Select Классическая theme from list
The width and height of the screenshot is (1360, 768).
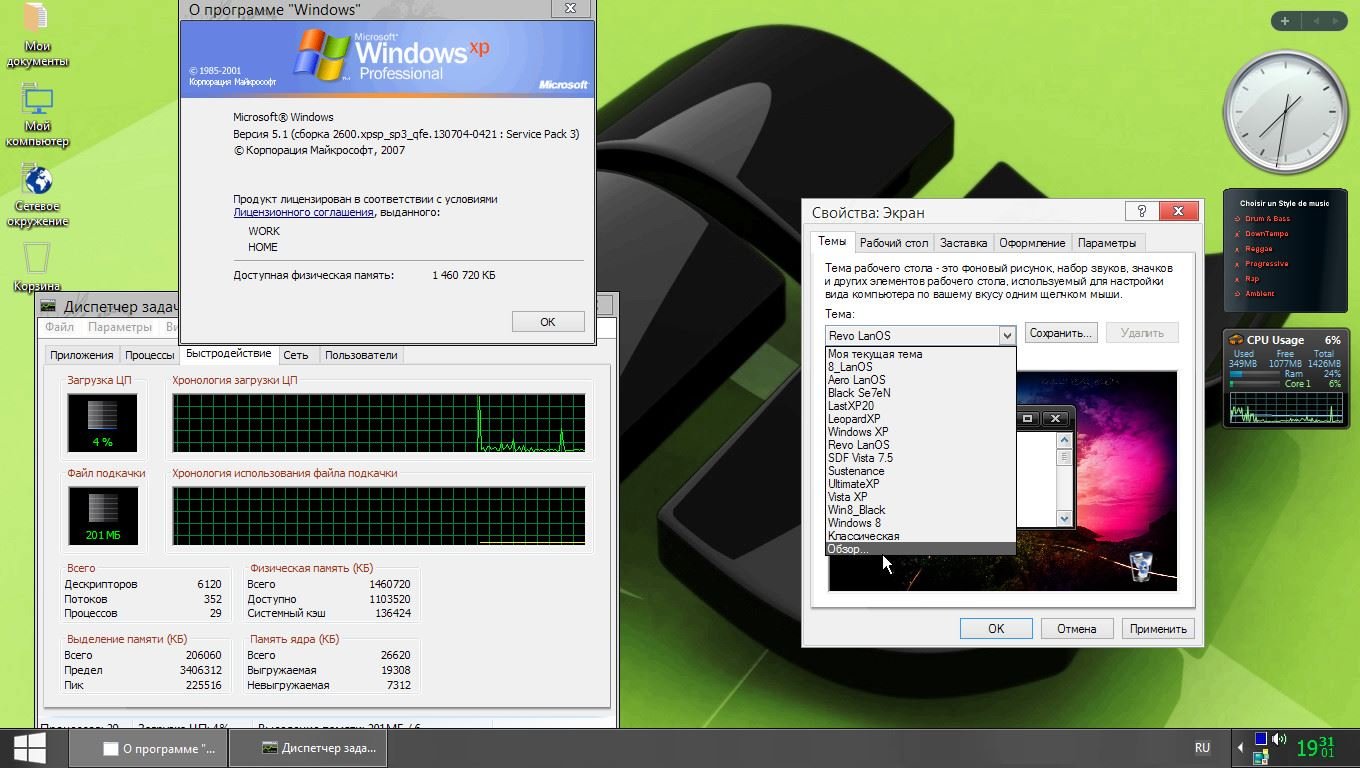920,536
